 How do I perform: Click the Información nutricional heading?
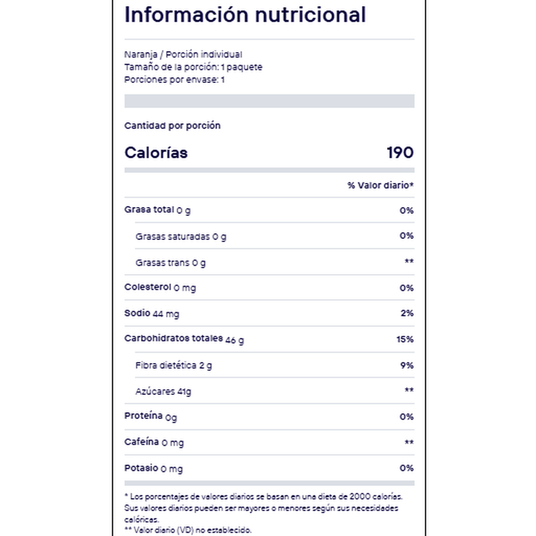245,15
